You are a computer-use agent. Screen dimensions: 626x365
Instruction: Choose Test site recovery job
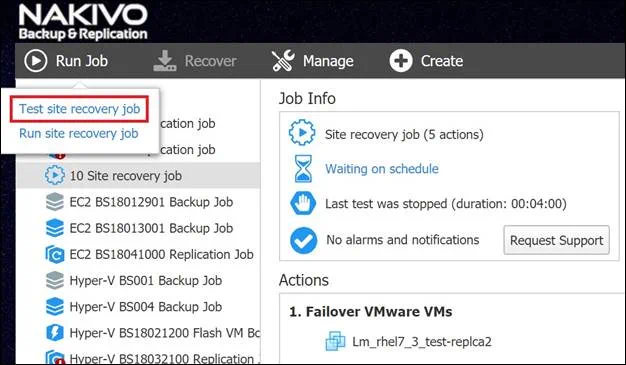pyautogui.click(x=79, y=109)
